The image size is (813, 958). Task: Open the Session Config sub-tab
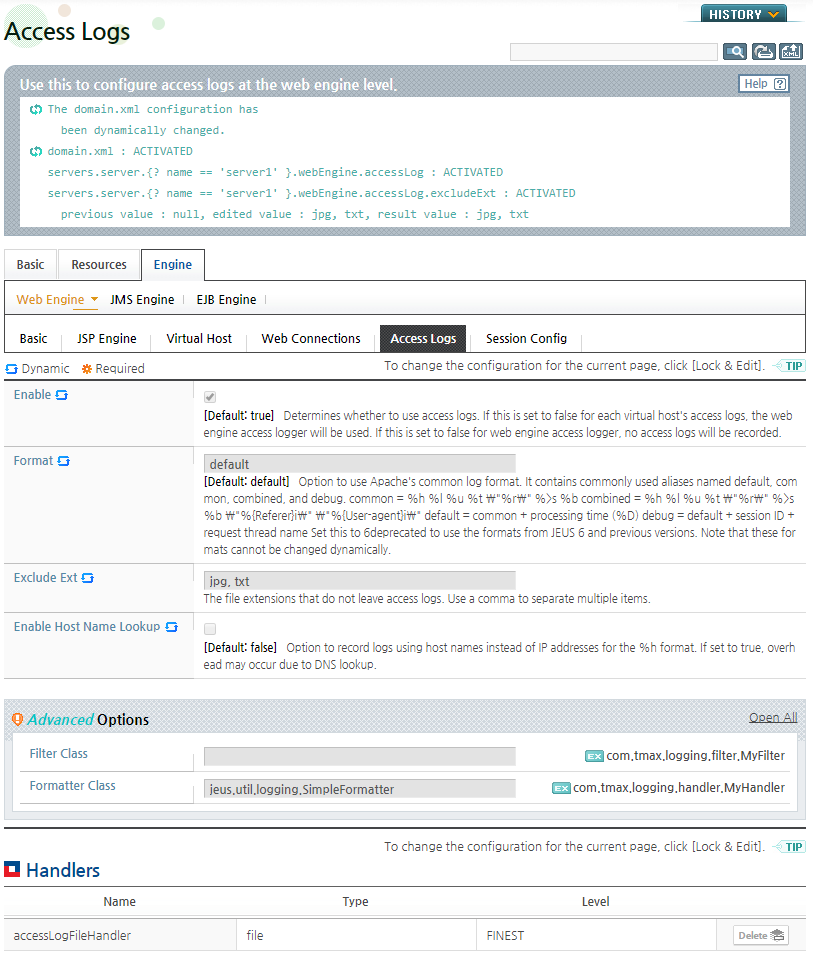click(527, 339)
